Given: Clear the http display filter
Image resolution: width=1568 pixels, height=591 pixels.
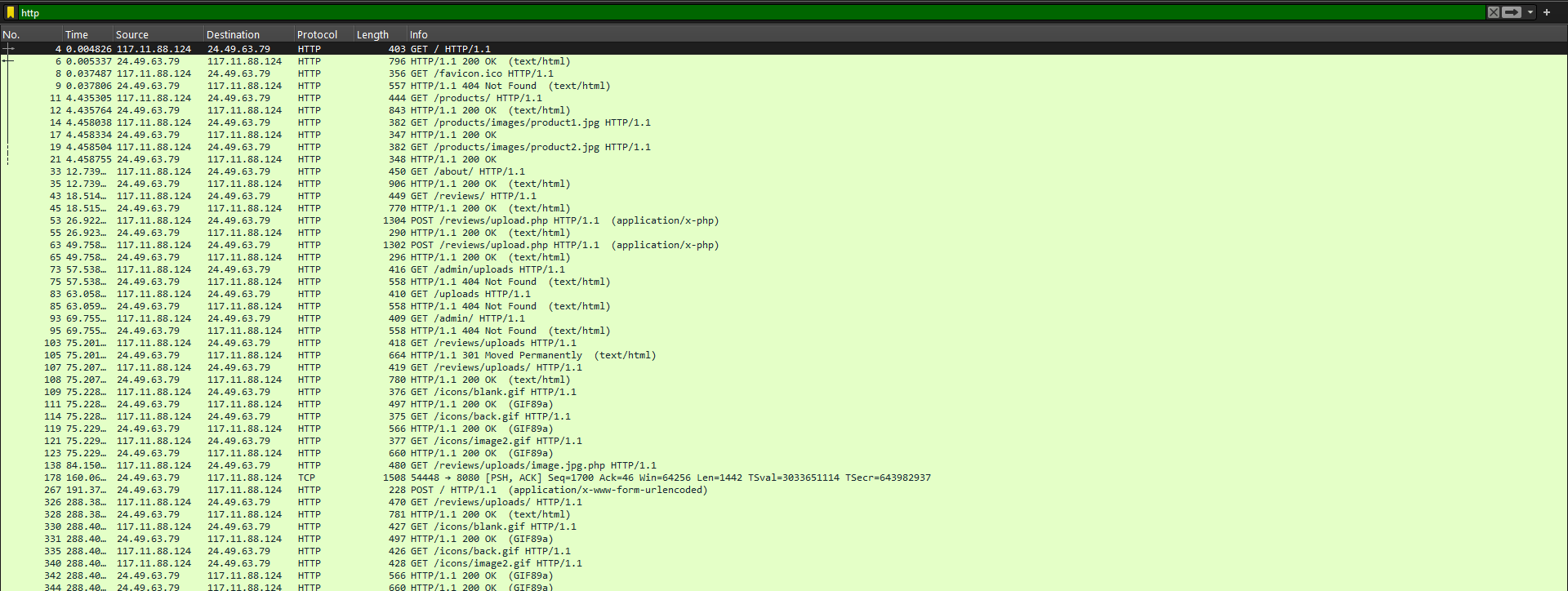Looking at the screenshot, I should click(x=1493, y=12).
